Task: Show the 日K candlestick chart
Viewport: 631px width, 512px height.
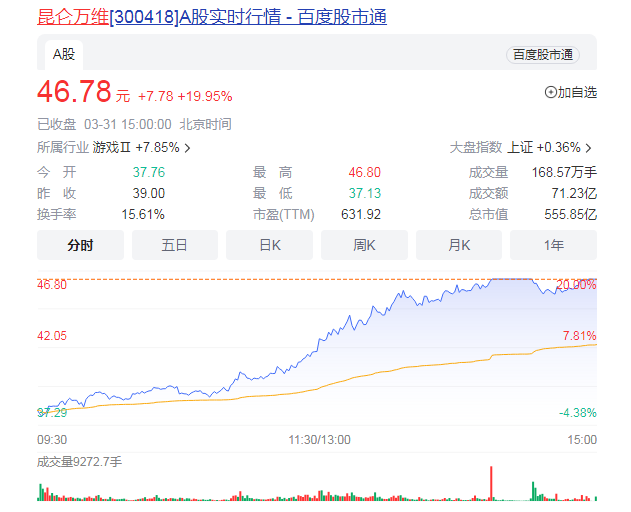Action: 270,245
